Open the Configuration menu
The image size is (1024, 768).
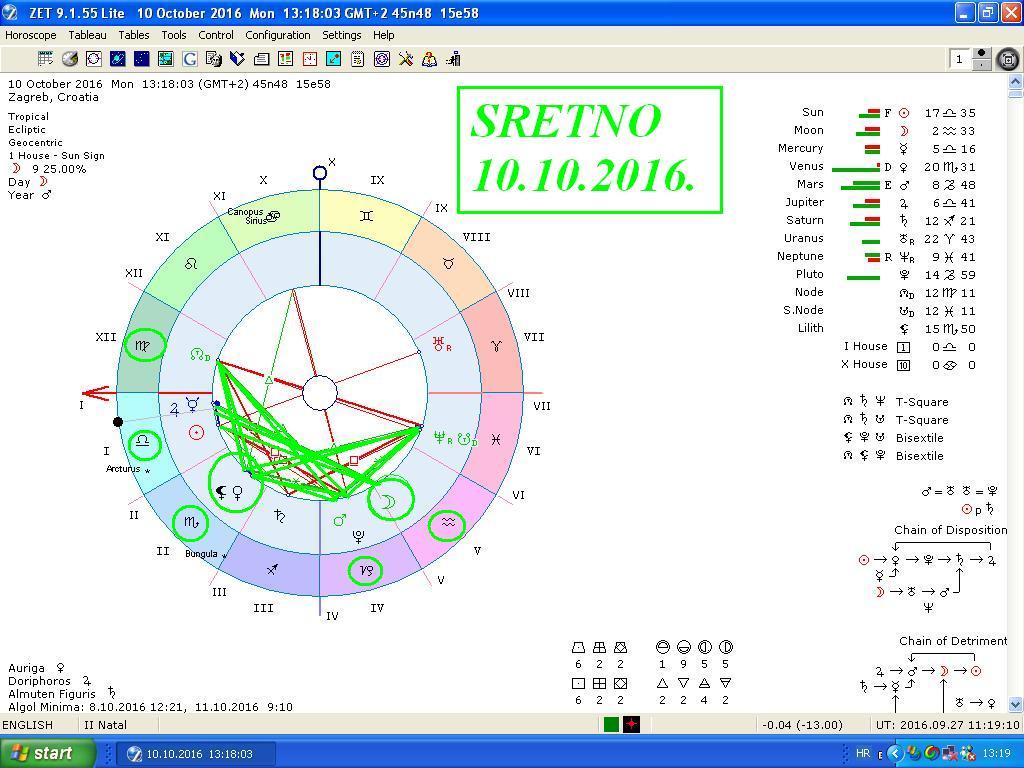tap(278, 35)
